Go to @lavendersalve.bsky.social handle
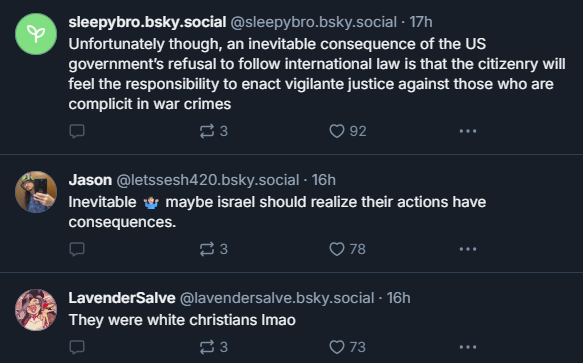The image size is (583, 363). pos(277,298)
